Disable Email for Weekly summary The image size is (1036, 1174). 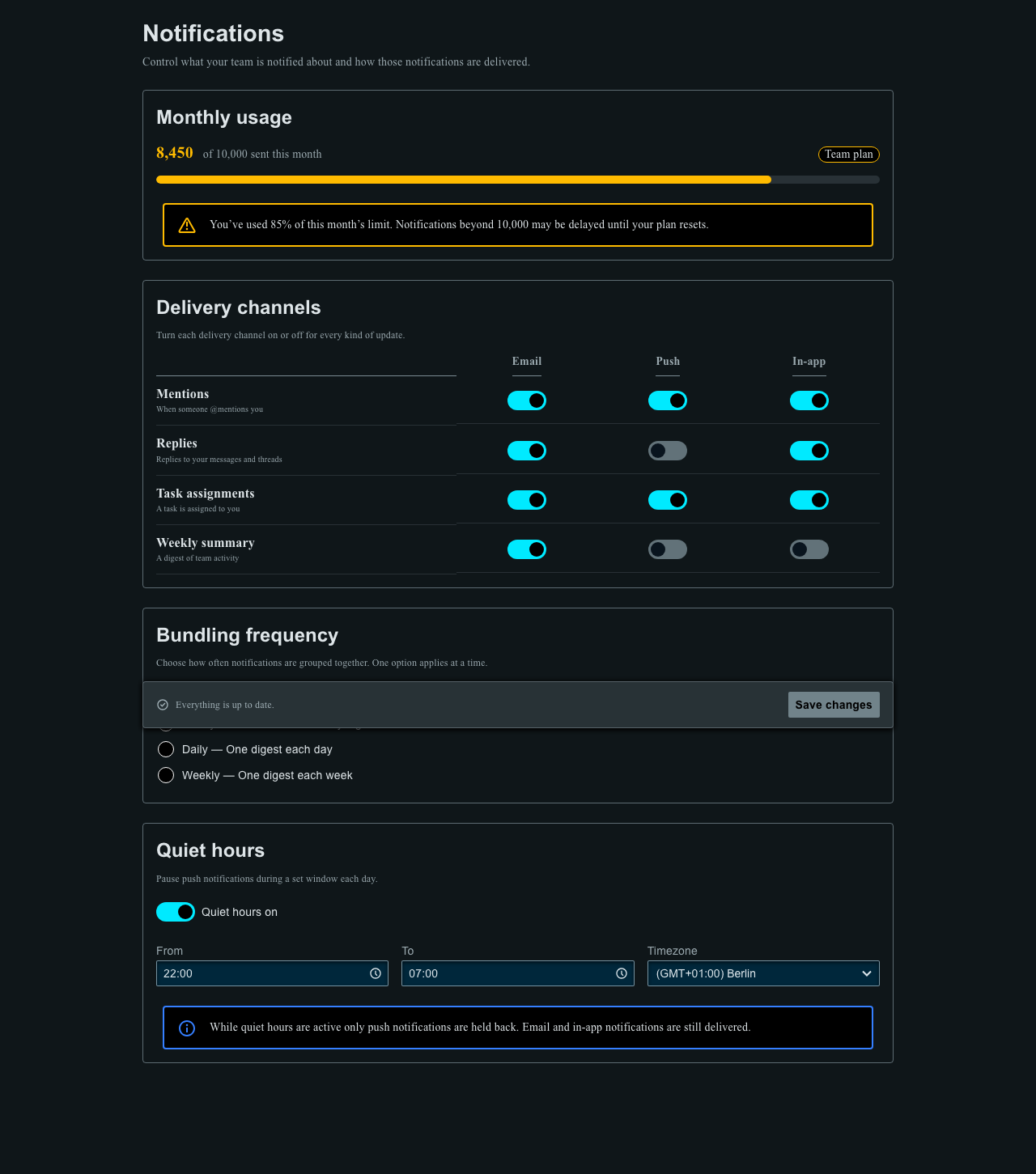[527, 549]
